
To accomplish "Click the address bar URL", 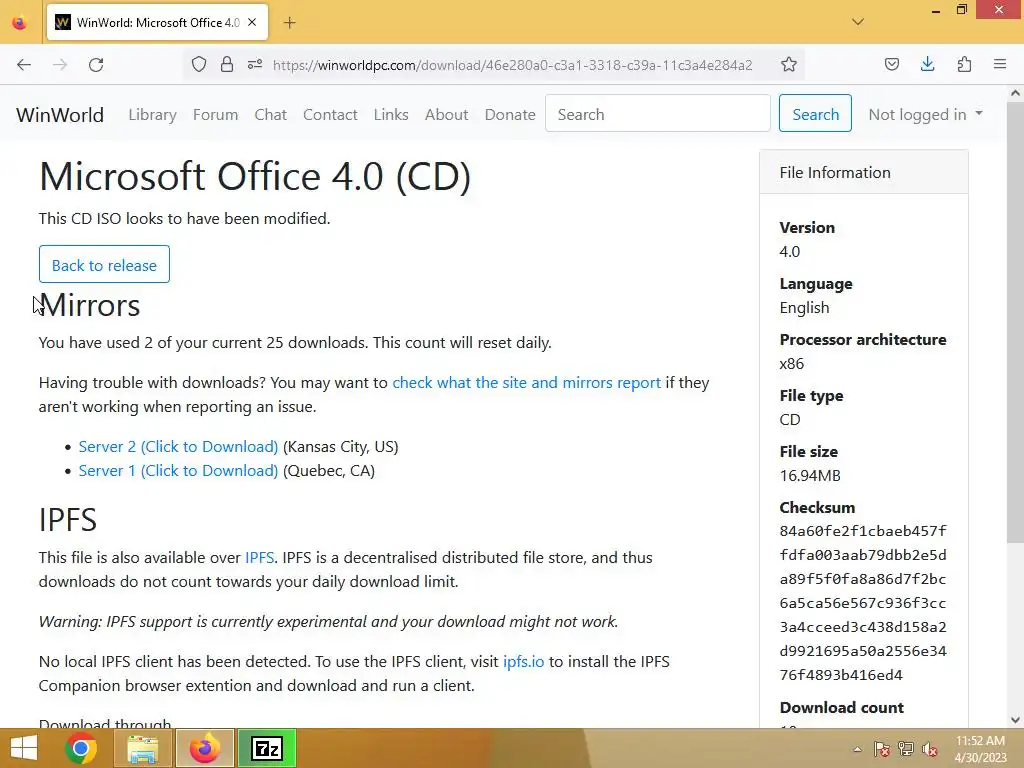I will pyautogui.click(x=513, y=65).
